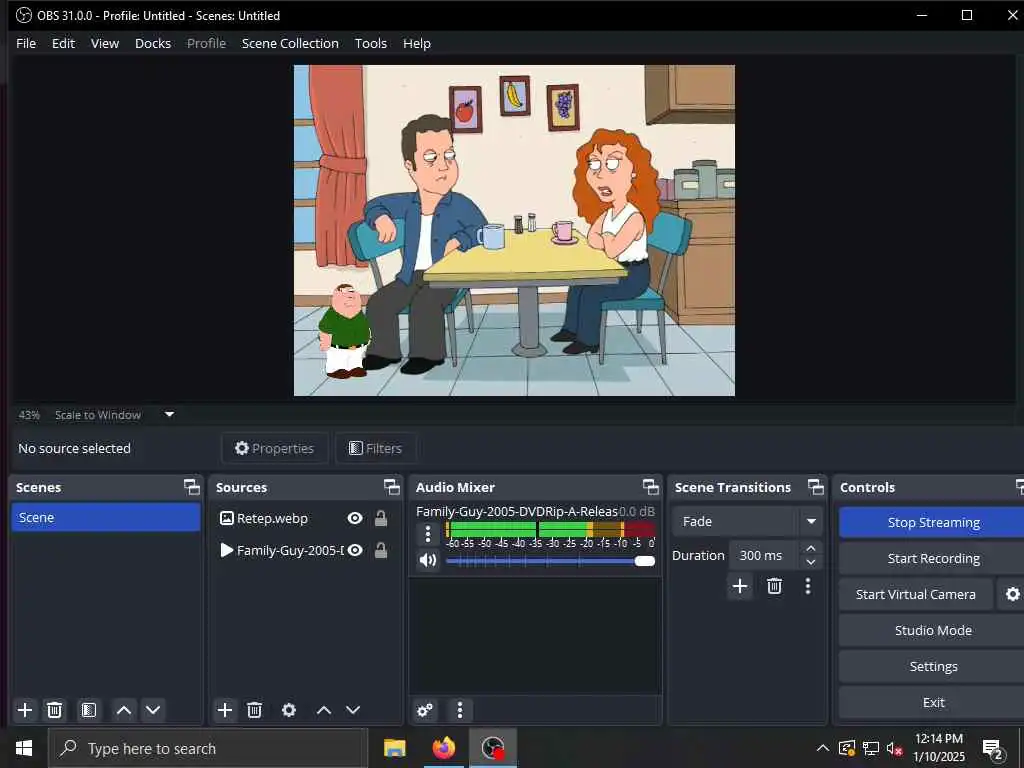Move source down arrow in Sources dock
The height and width of the screenshot is (768, 1024).
pos(353,710)
